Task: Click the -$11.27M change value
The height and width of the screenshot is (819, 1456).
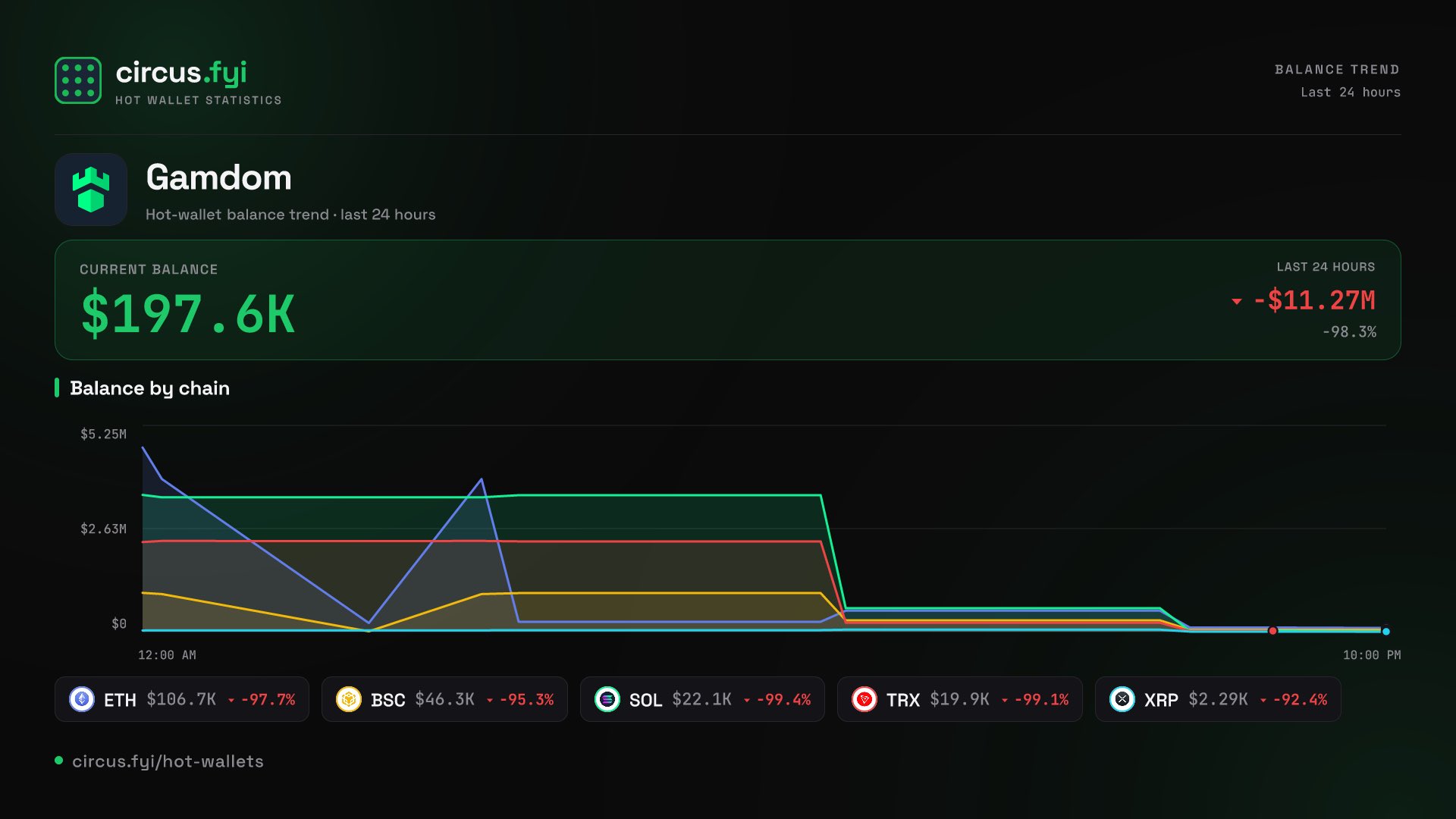Action: (x=1314, y=301)
